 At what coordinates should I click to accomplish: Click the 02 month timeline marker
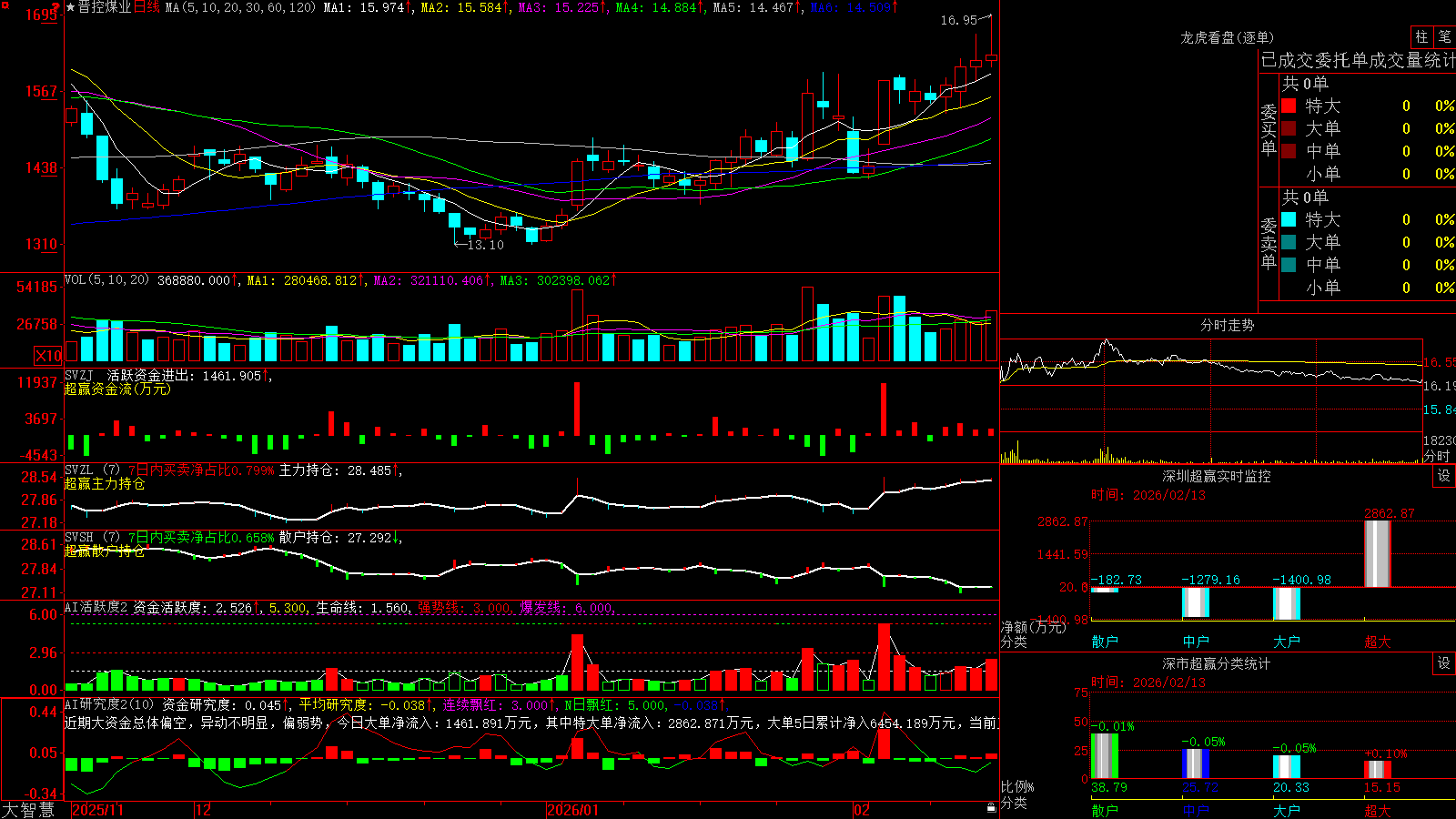click(861, 810)
